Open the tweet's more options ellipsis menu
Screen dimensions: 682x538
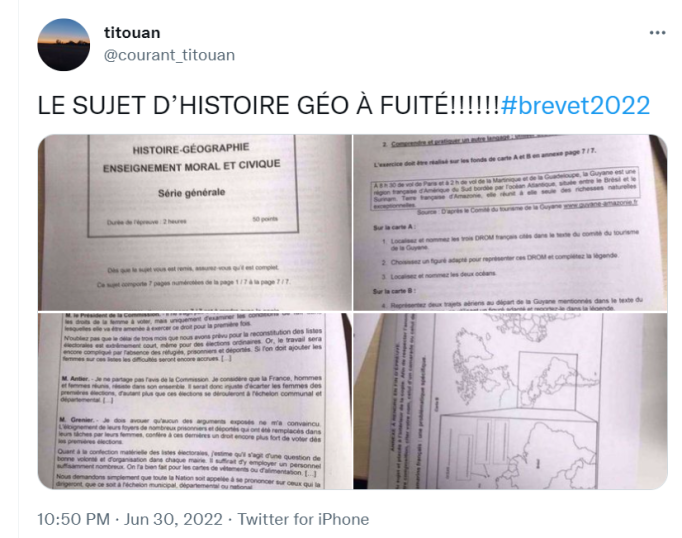pos(657,33)
